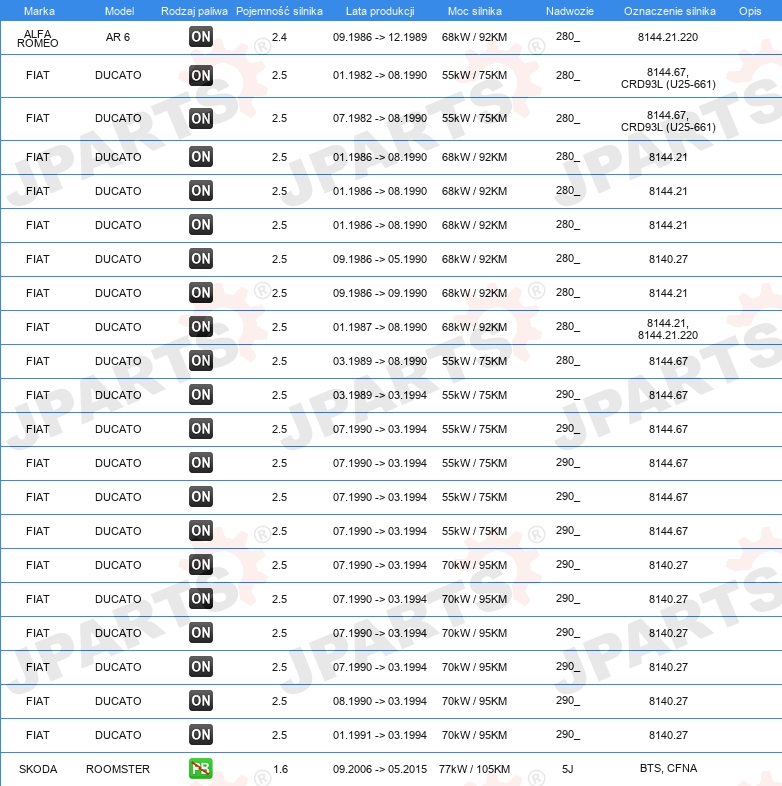Screen dimensions: 782x786
Task: Select the 09.1986 -> 05.1990 production years cell
Action: pos(380,259)
